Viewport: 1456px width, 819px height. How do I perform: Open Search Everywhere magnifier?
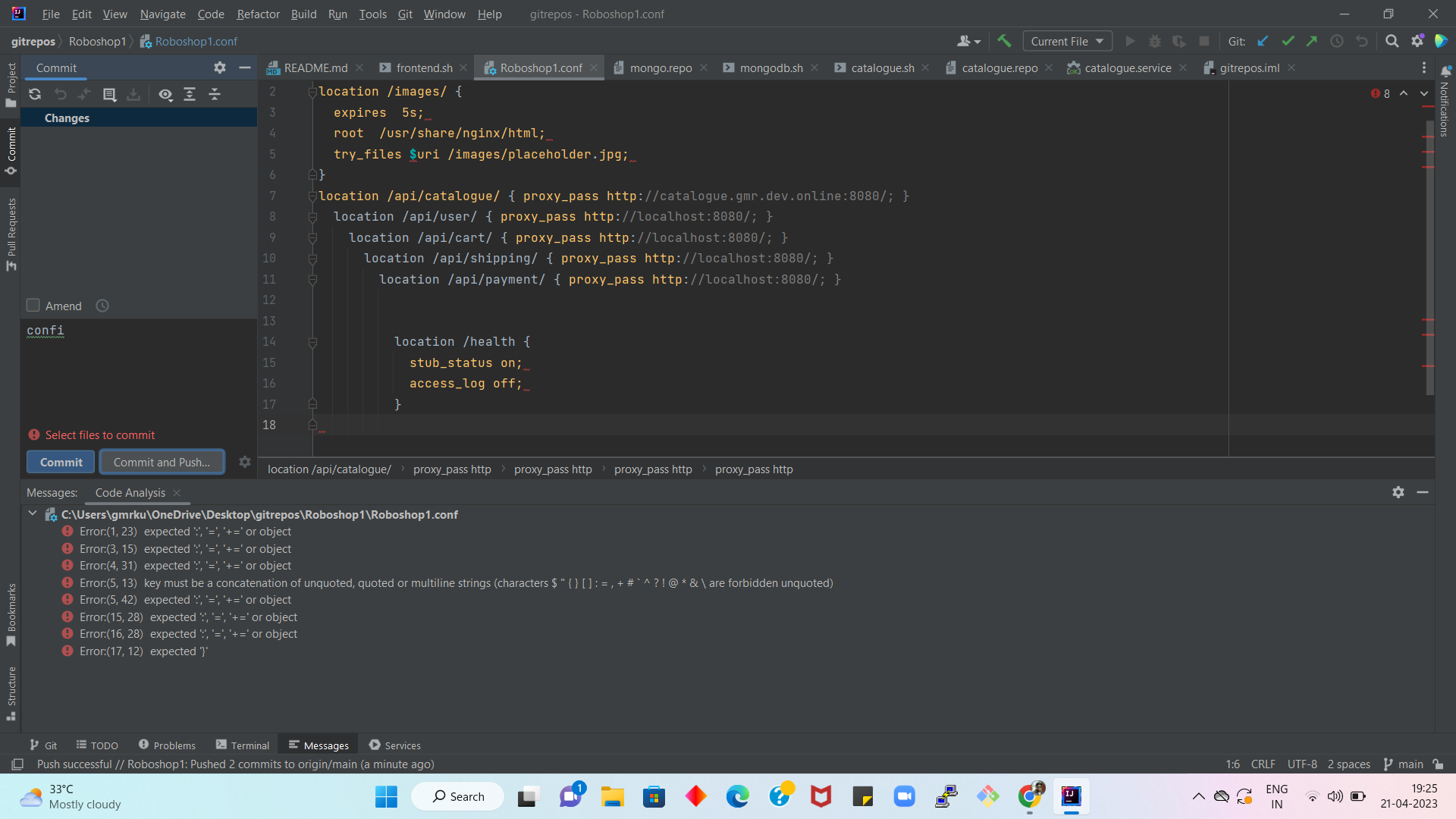[1392, 41]
